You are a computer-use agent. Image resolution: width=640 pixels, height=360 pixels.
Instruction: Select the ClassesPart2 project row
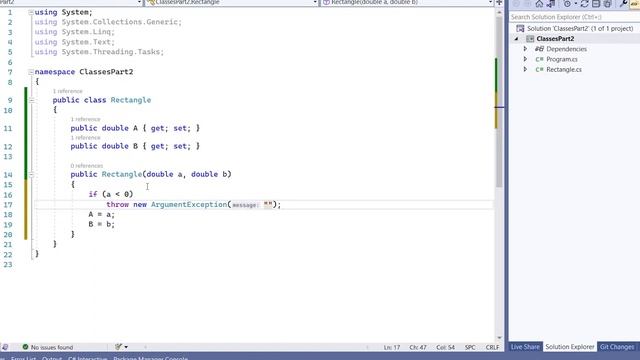574,39
